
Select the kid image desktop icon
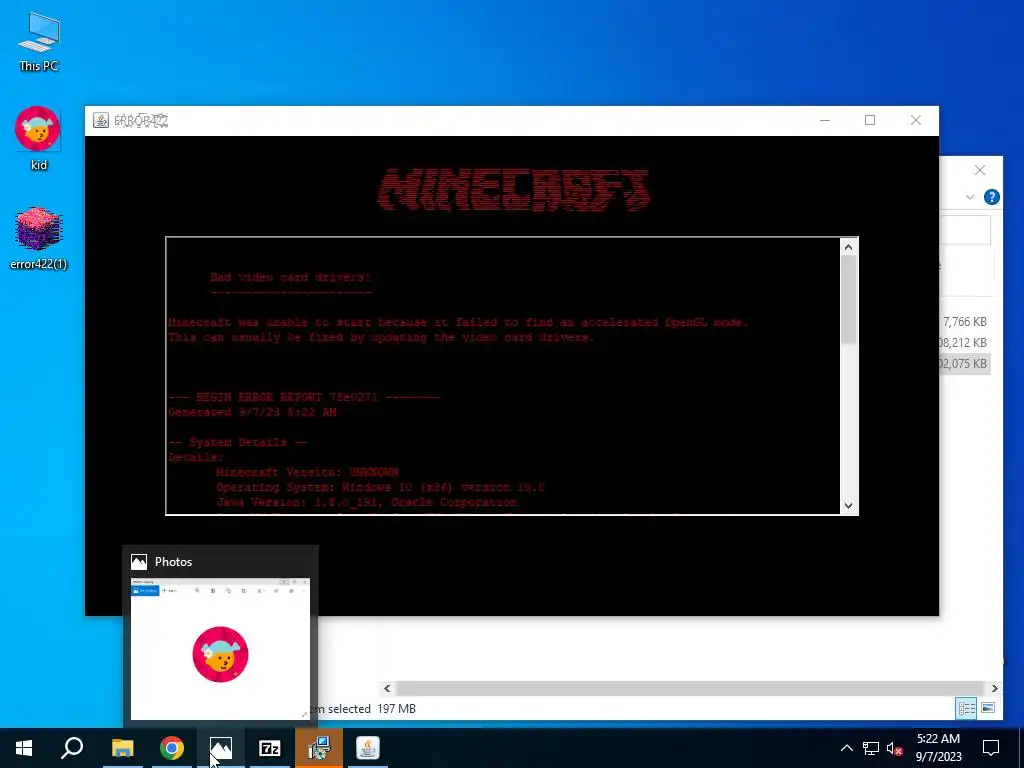(39, 138)
